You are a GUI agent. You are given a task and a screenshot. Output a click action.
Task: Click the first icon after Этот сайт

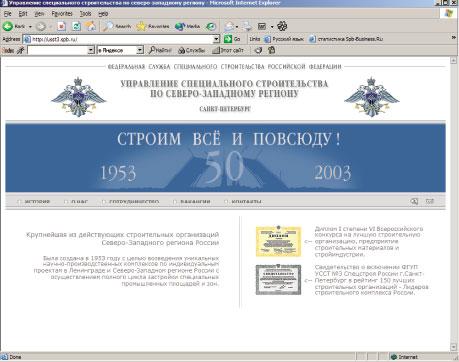tap(258, 50)
